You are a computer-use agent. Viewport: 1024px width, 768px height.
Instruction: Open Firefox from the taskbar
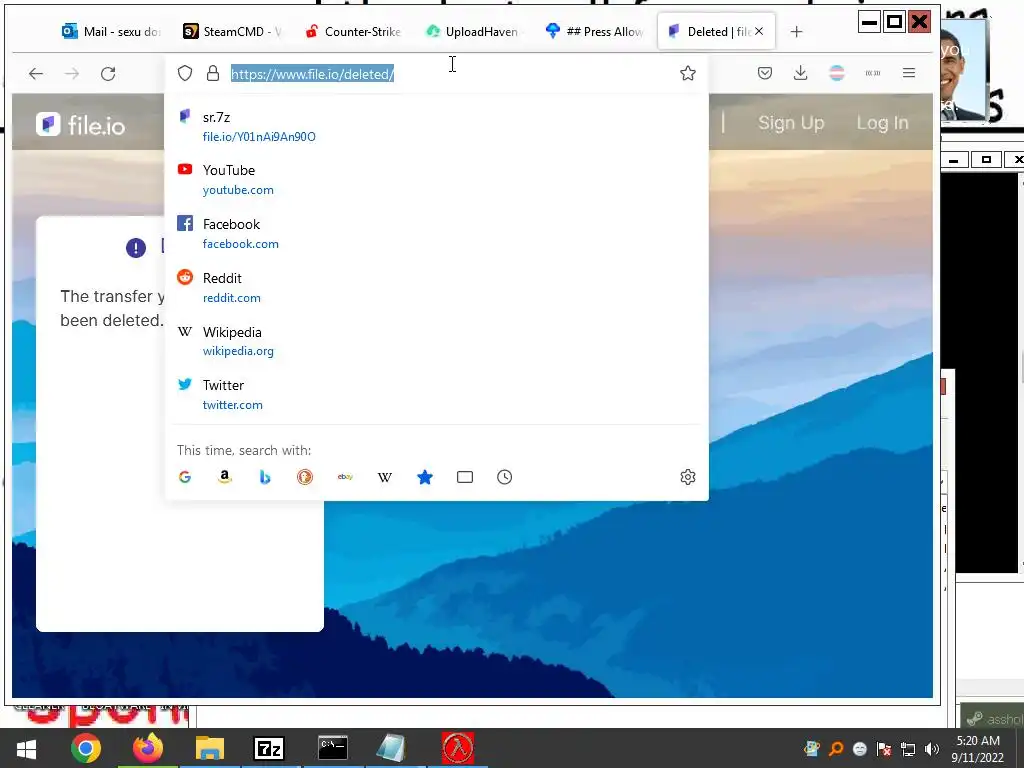(148, 748)
